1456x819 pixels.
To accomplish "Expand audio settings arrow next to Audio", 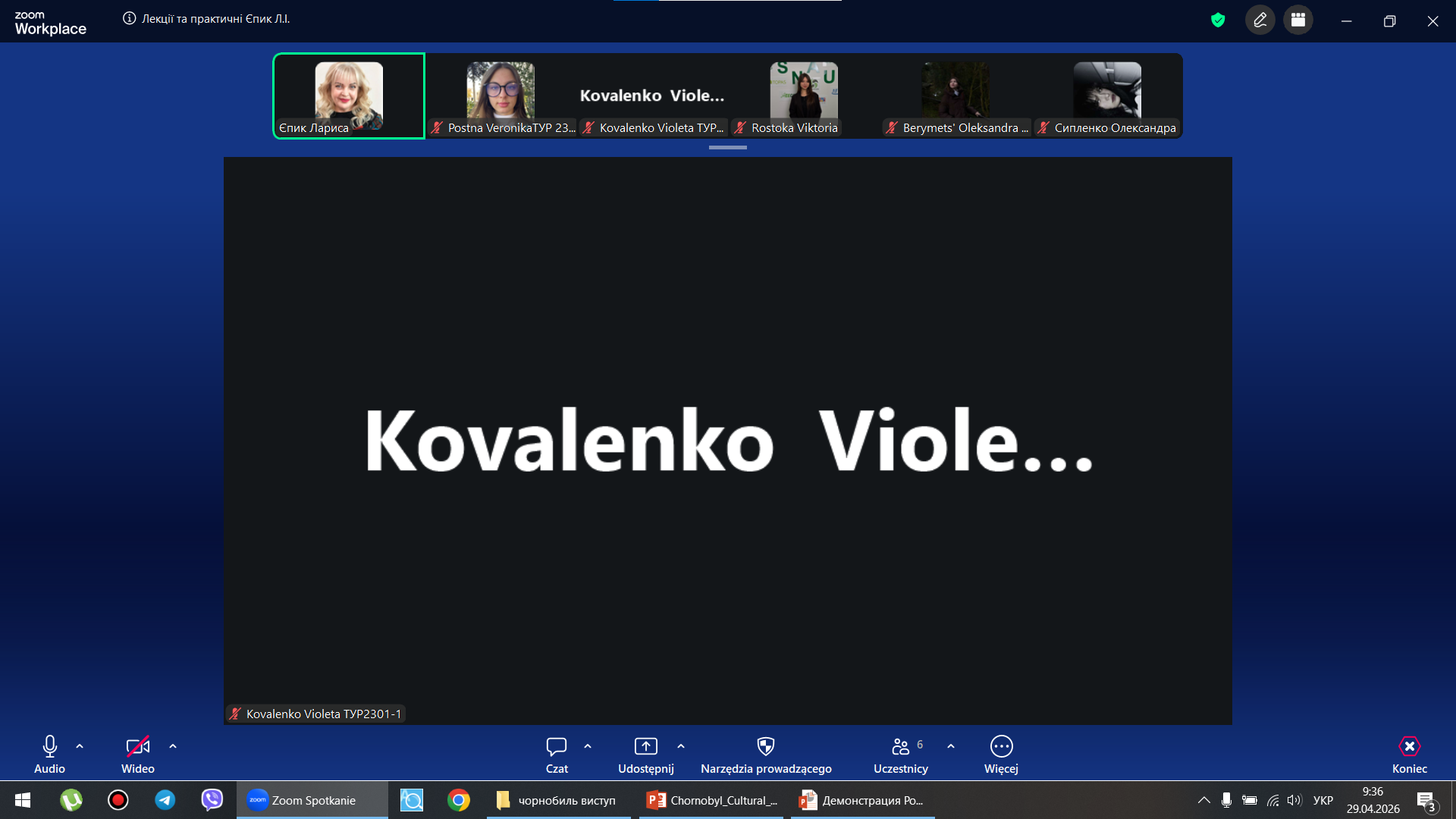I will coord(80,746).
